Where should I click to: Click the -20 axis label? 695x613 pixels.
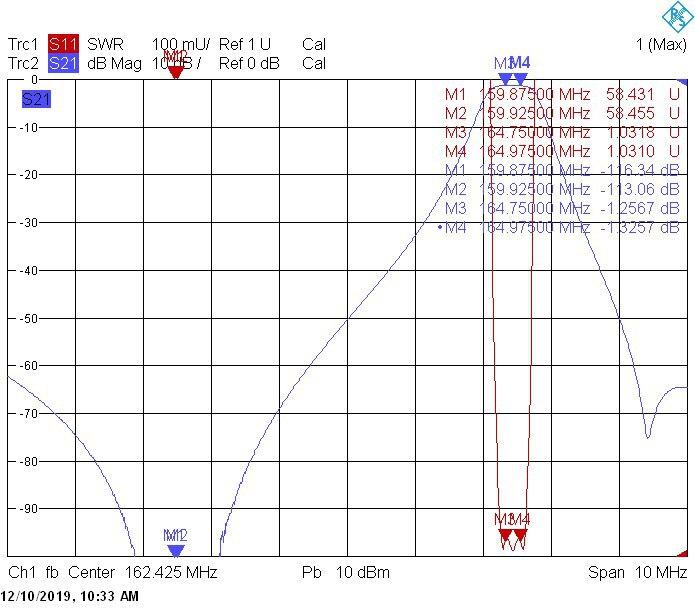tap(27, 175)
